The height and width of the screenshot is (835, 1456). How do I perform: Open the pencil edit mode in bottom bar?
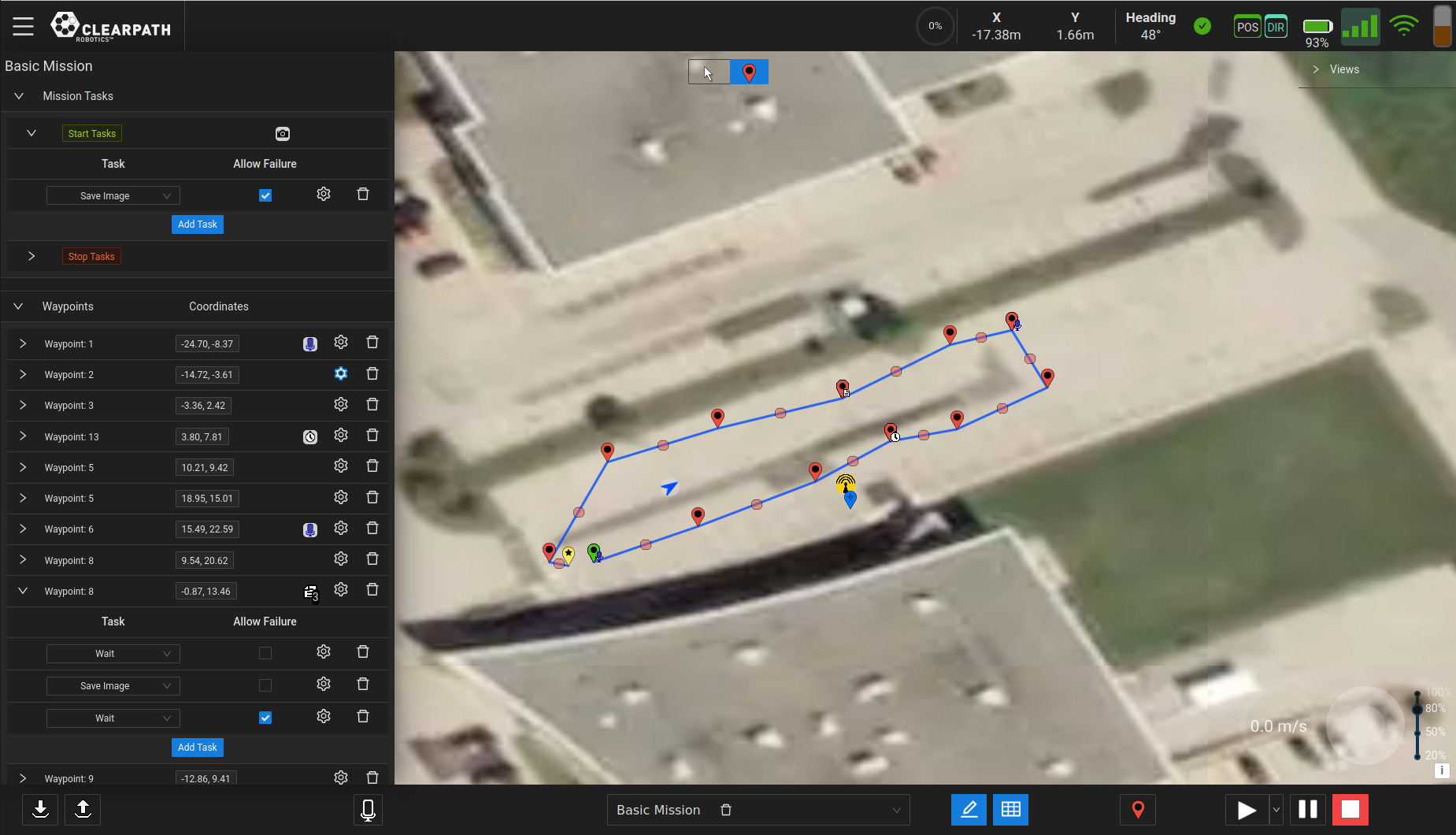969,810
